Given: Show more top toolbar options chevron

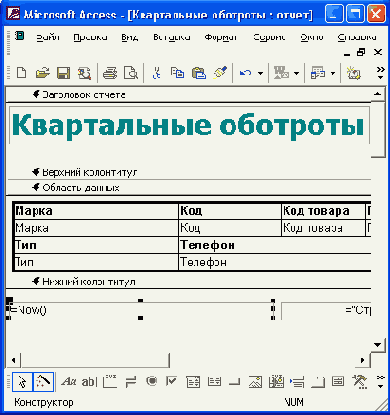Looking at the screenshot, I should [x=380, y=73].
